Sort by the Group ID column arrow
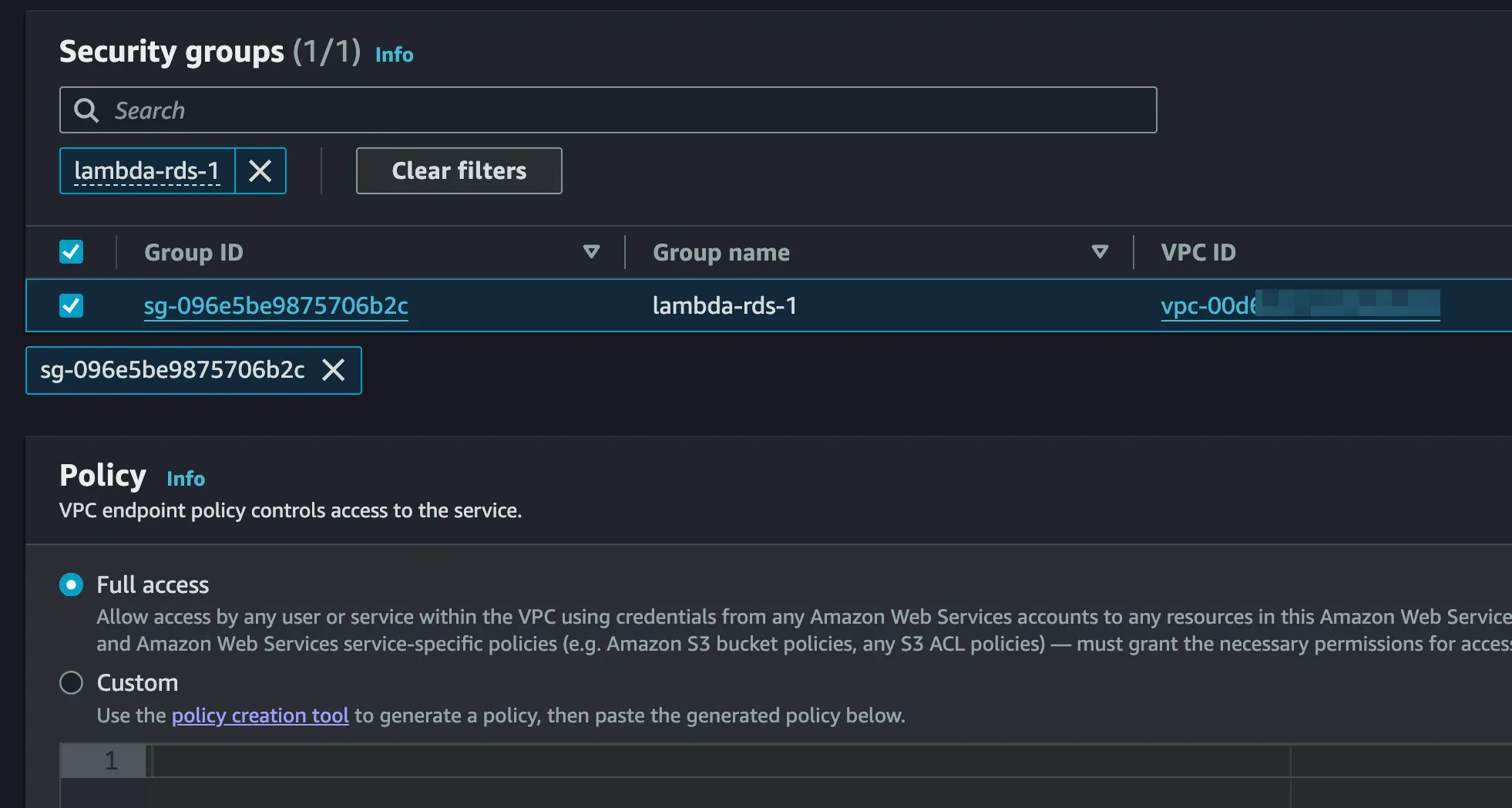This screenshot has height=808, width=1512. coord(591,252)
